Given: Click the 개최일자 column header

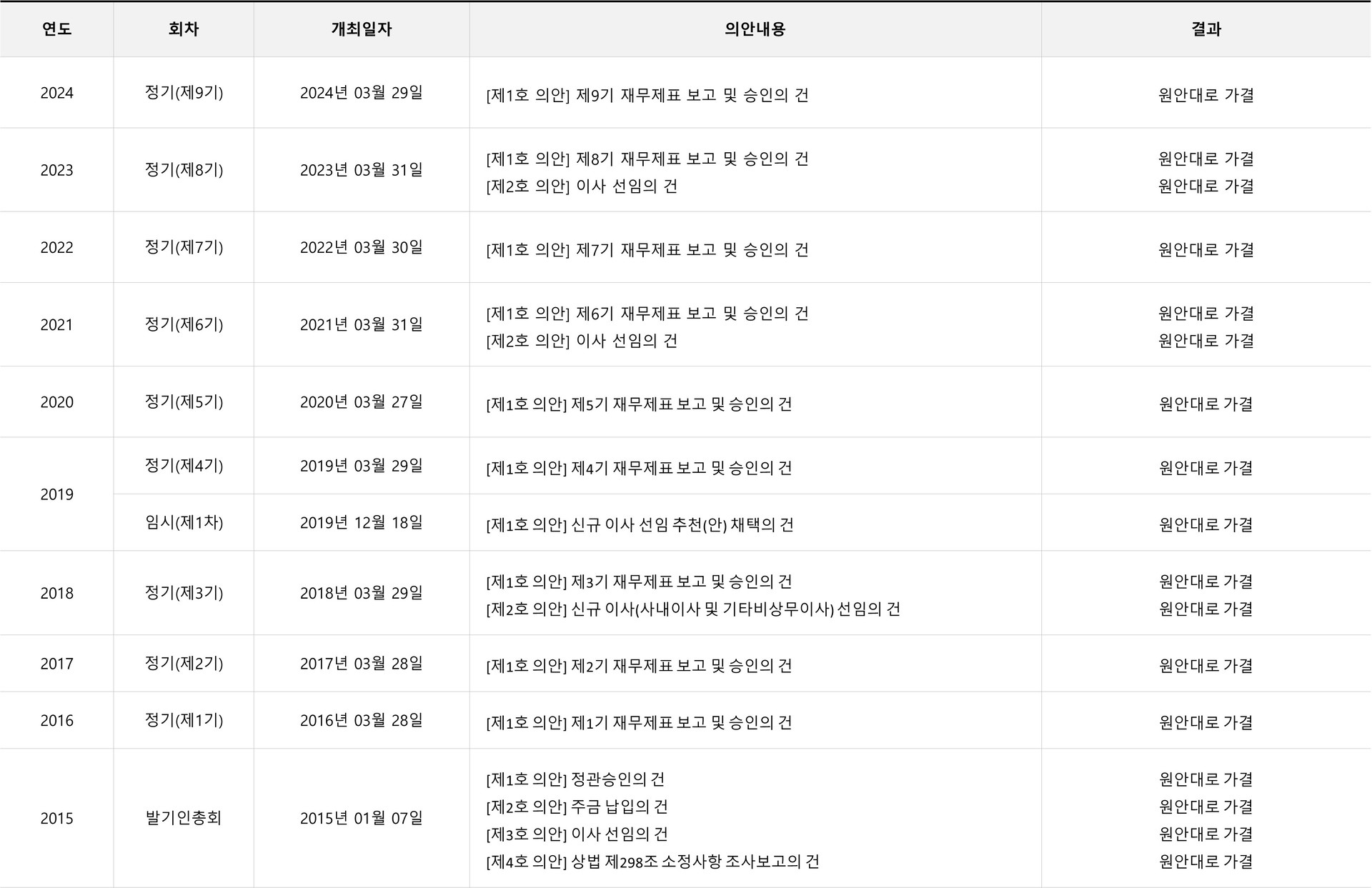Looking at the screenshot, I should (362, 29).
